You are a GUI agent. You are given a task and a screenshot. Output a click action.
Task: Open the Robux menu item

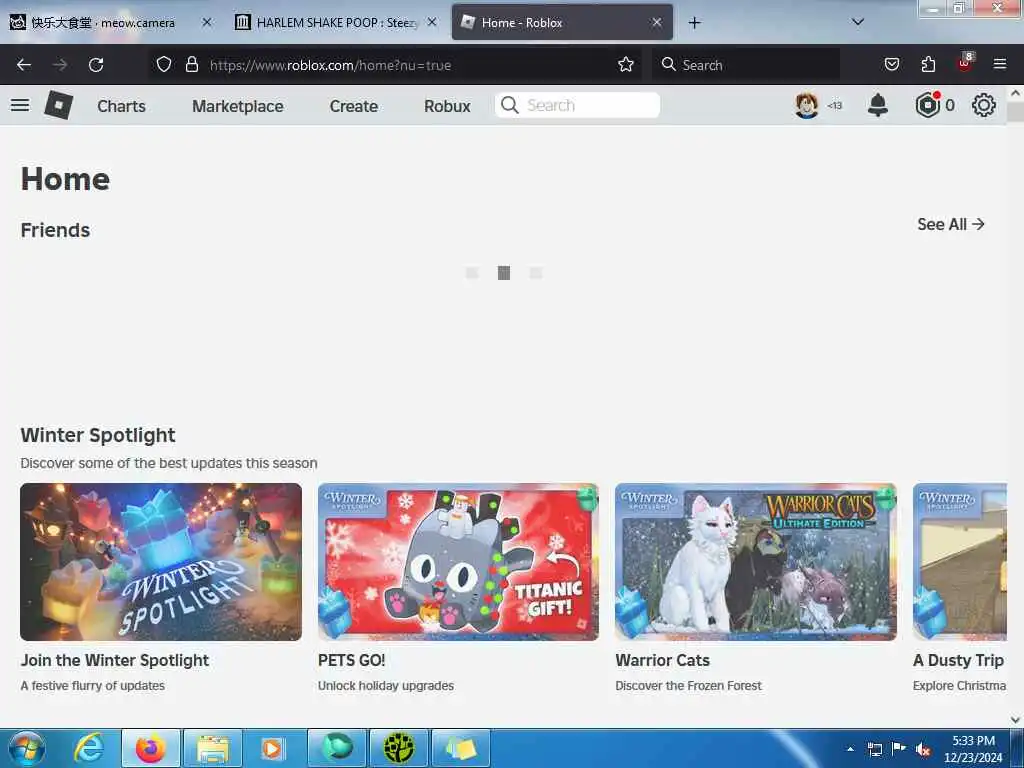[x=447, y=106]
